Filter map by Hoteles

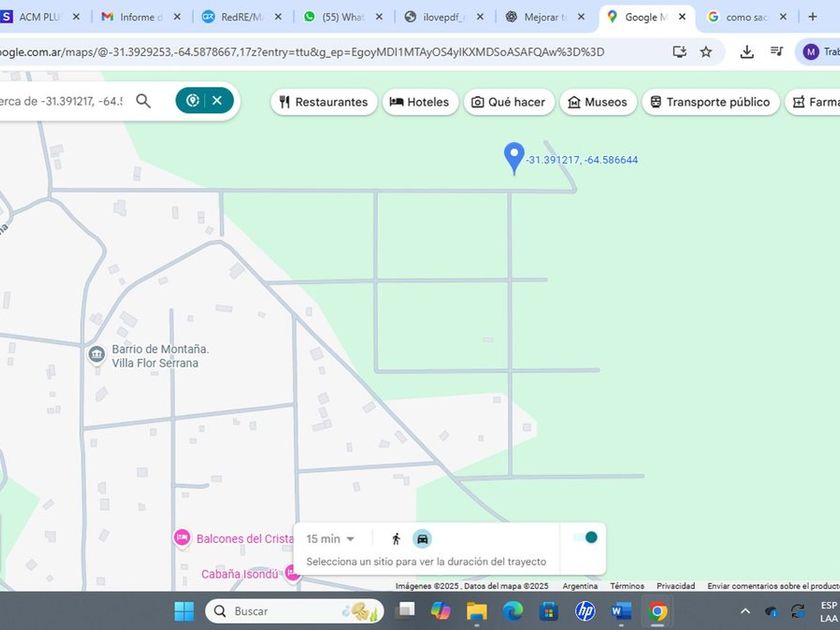(x=419, y=102)
